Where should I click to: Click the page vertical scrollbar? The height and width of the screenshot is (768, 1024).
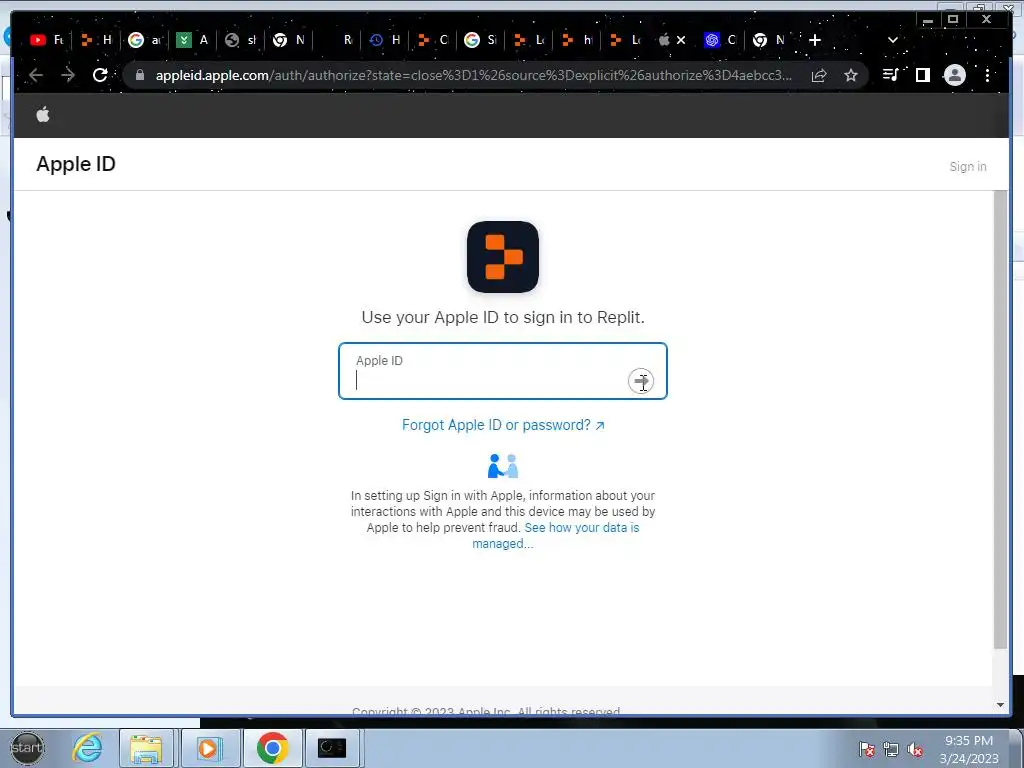[x=1000, y=419]
